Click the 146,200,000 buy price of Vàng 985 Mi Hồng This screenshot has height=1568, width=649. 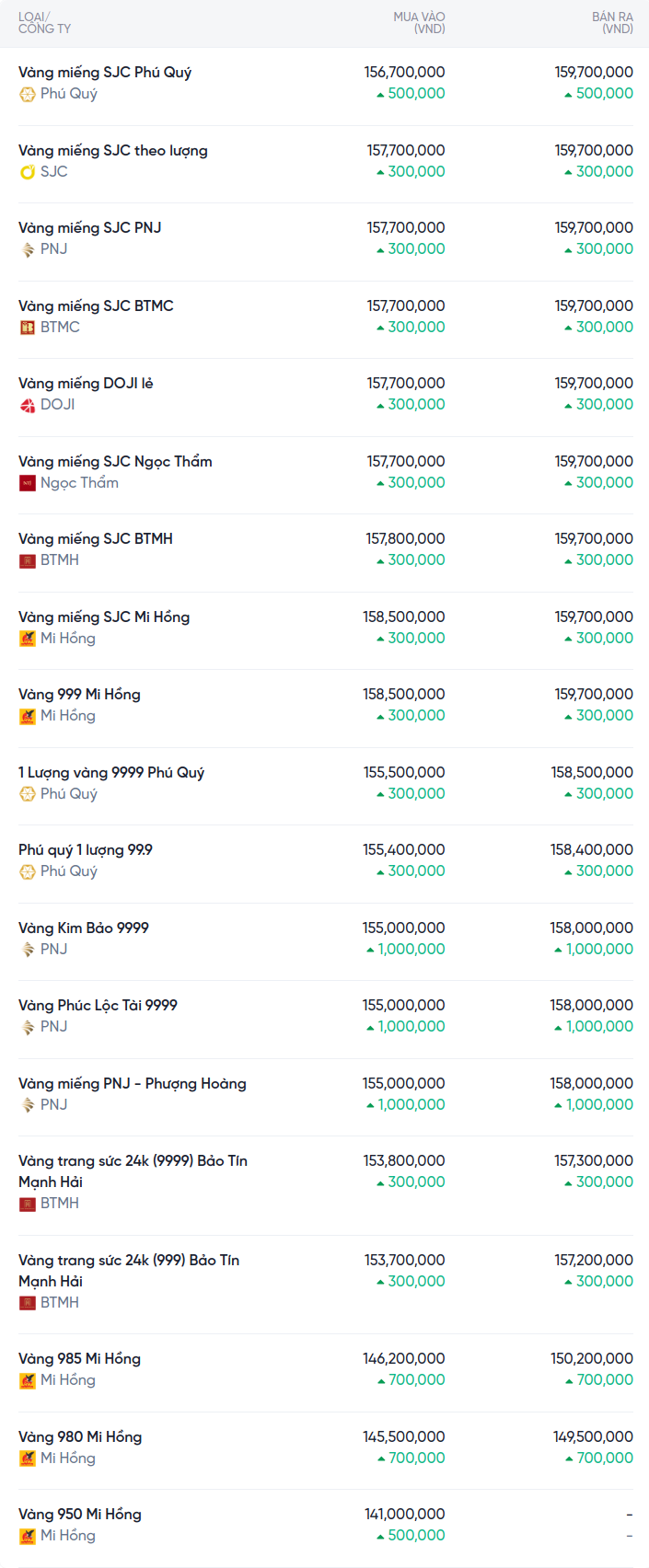404,1358
